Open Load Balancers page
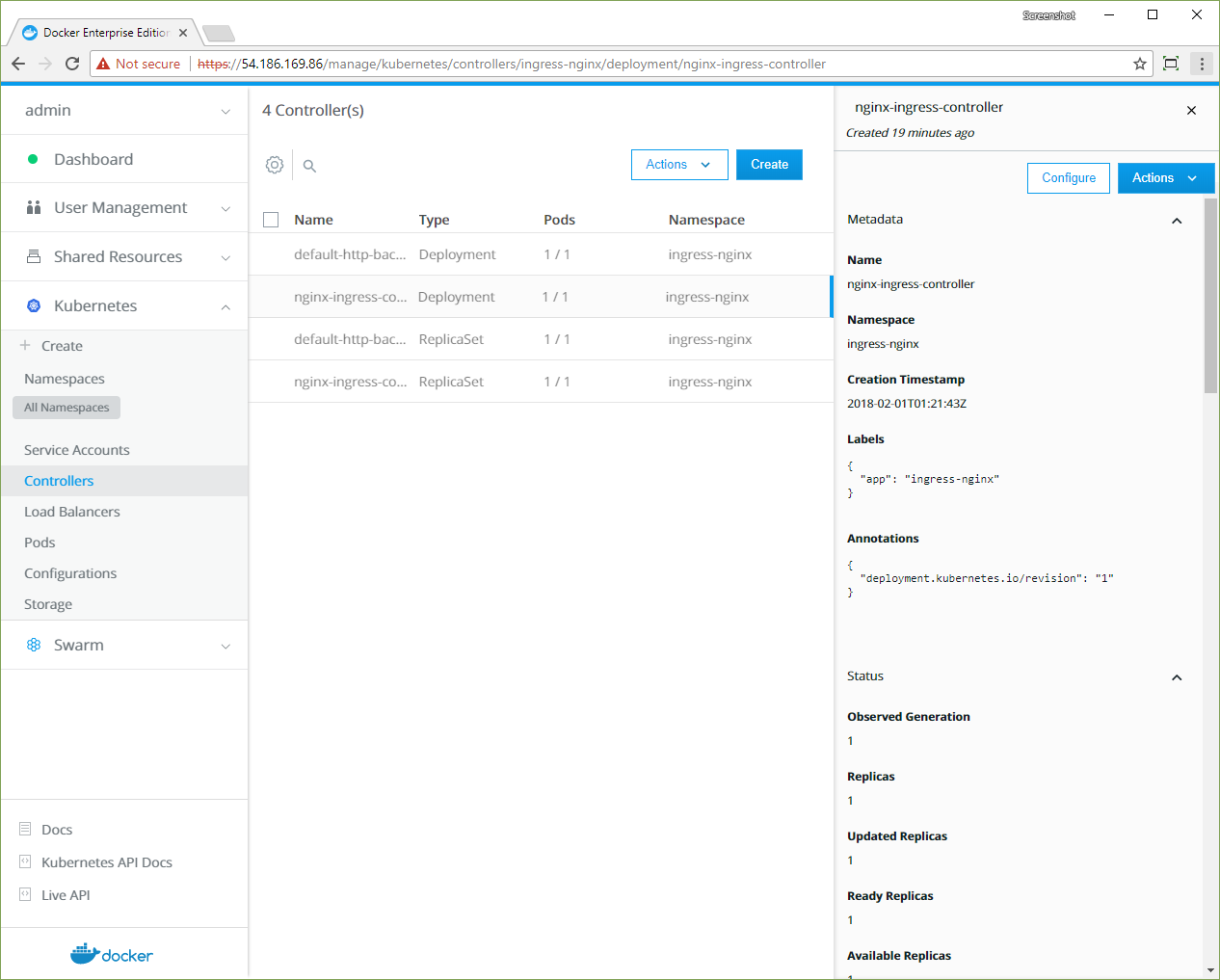 coord(72,512)
